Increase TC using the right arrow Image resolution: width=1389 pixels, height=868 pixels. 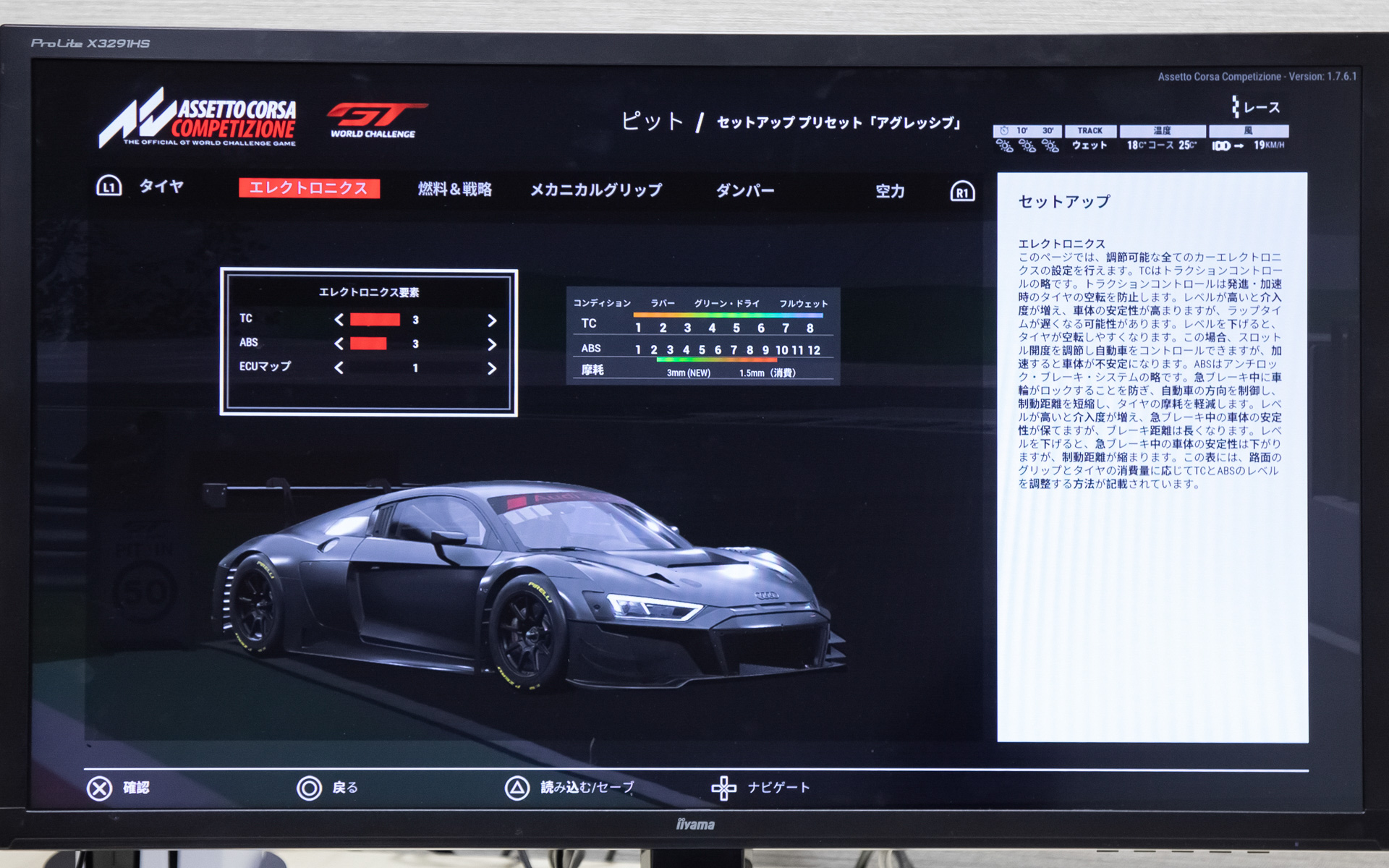click(491, 319)
